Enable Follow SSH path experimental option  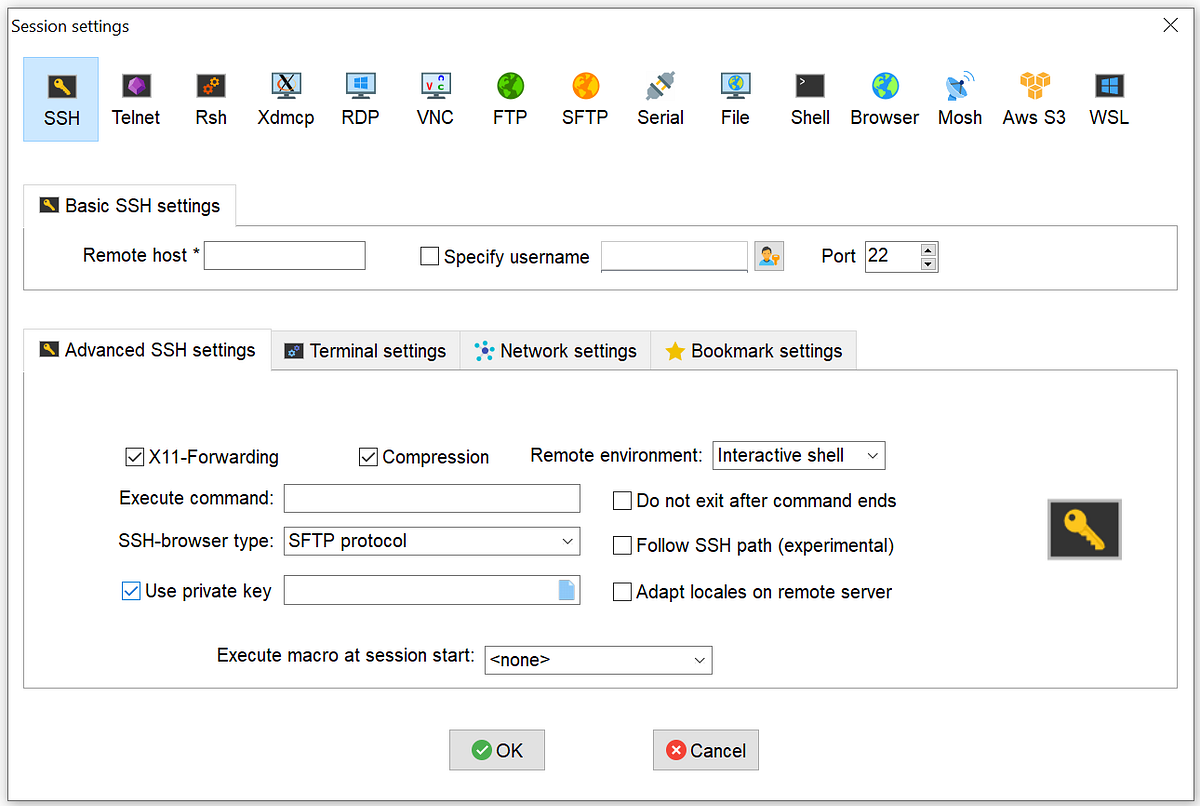(622, 545)
